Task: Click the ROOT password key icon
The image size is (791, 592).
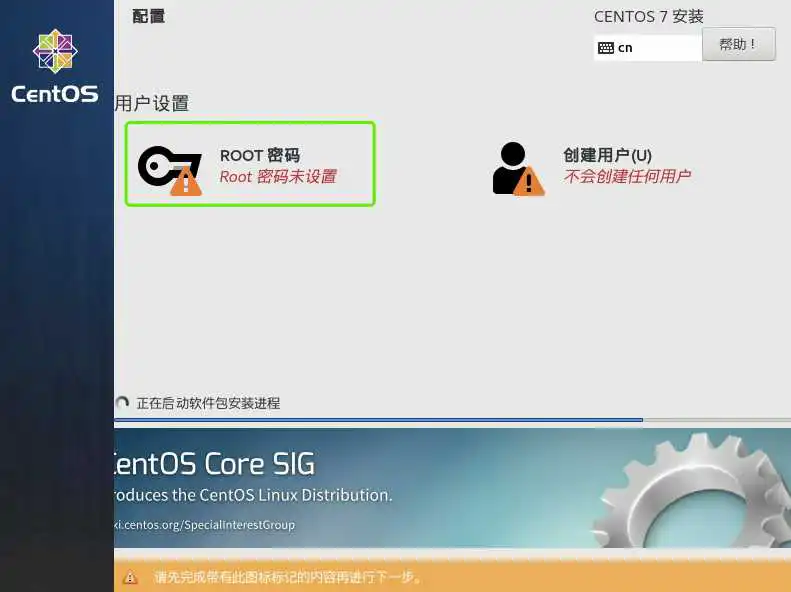Action: pyautogui.click(x=169, y=167)
